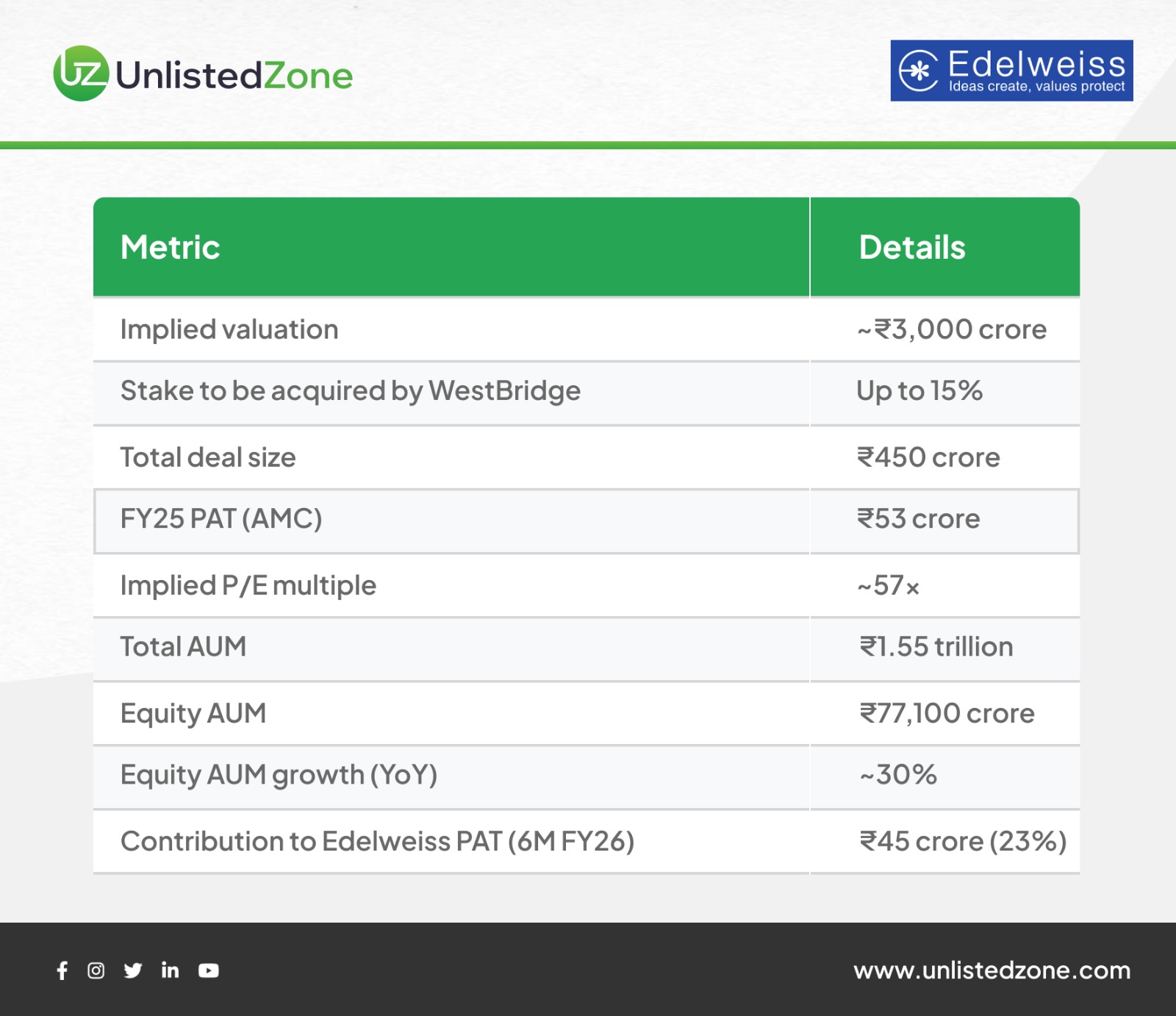Image resolution: width=1176 pixels, height=1016 pixels.
Task: Click Equity AUM growth (YoY) label
Action: tap(279, 775)
